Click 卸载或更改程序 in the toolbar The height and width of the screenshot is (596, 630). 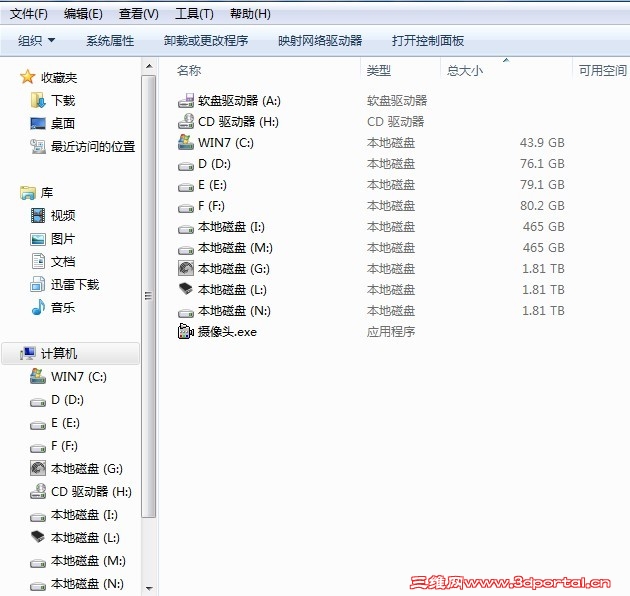pos(206,41)
